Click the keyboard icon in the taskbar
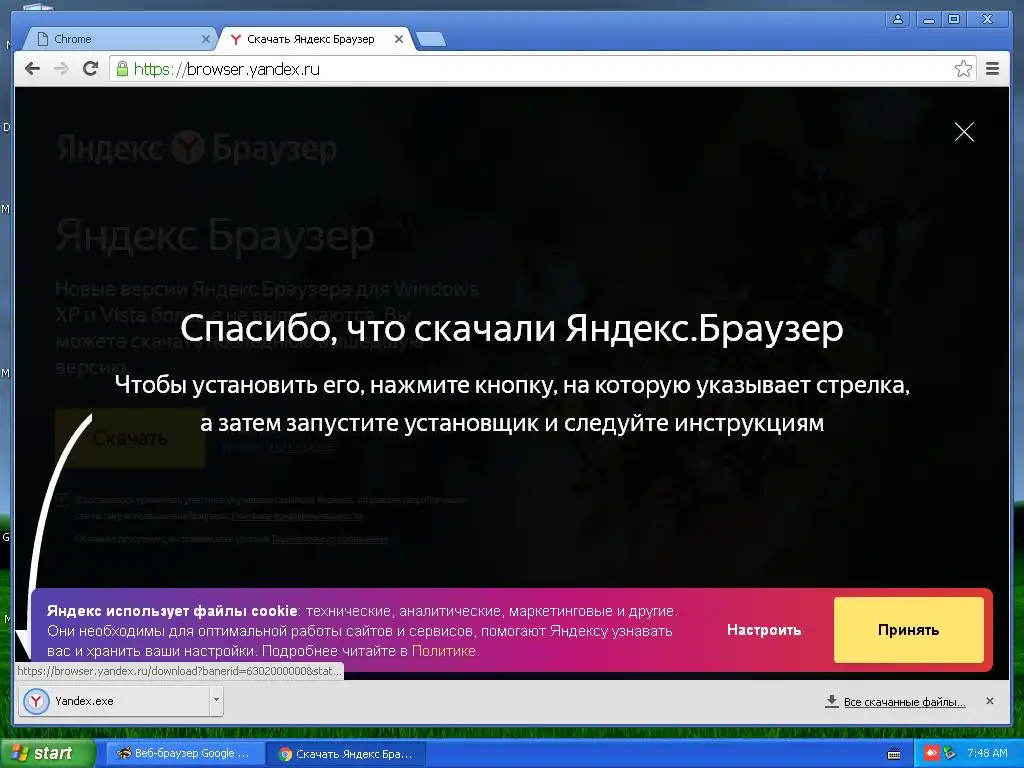 coord(894,754)
